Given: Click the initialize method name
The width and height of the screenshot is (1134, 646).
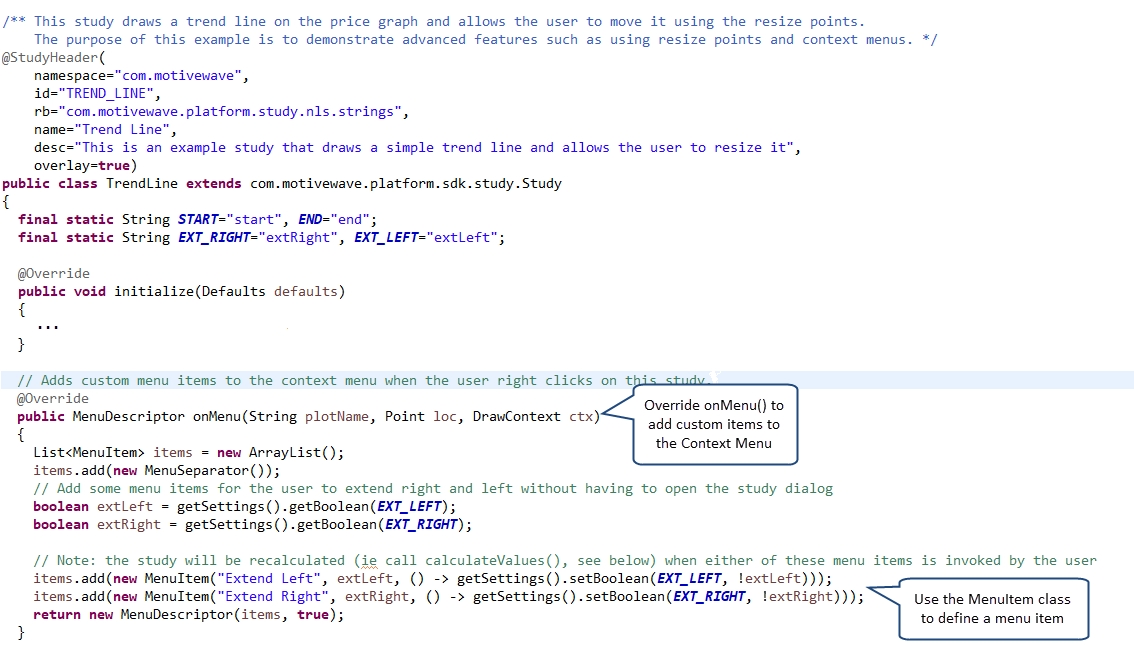Looking at the screenshot, I should tap(153, 292).
